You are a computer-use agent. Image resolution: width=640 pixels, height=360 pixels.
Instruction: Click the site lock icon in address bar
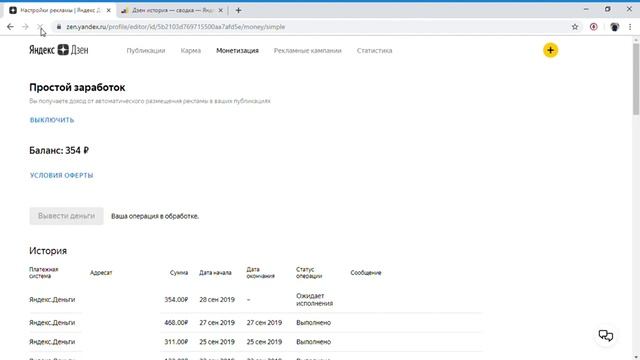[x=59, y=27]
